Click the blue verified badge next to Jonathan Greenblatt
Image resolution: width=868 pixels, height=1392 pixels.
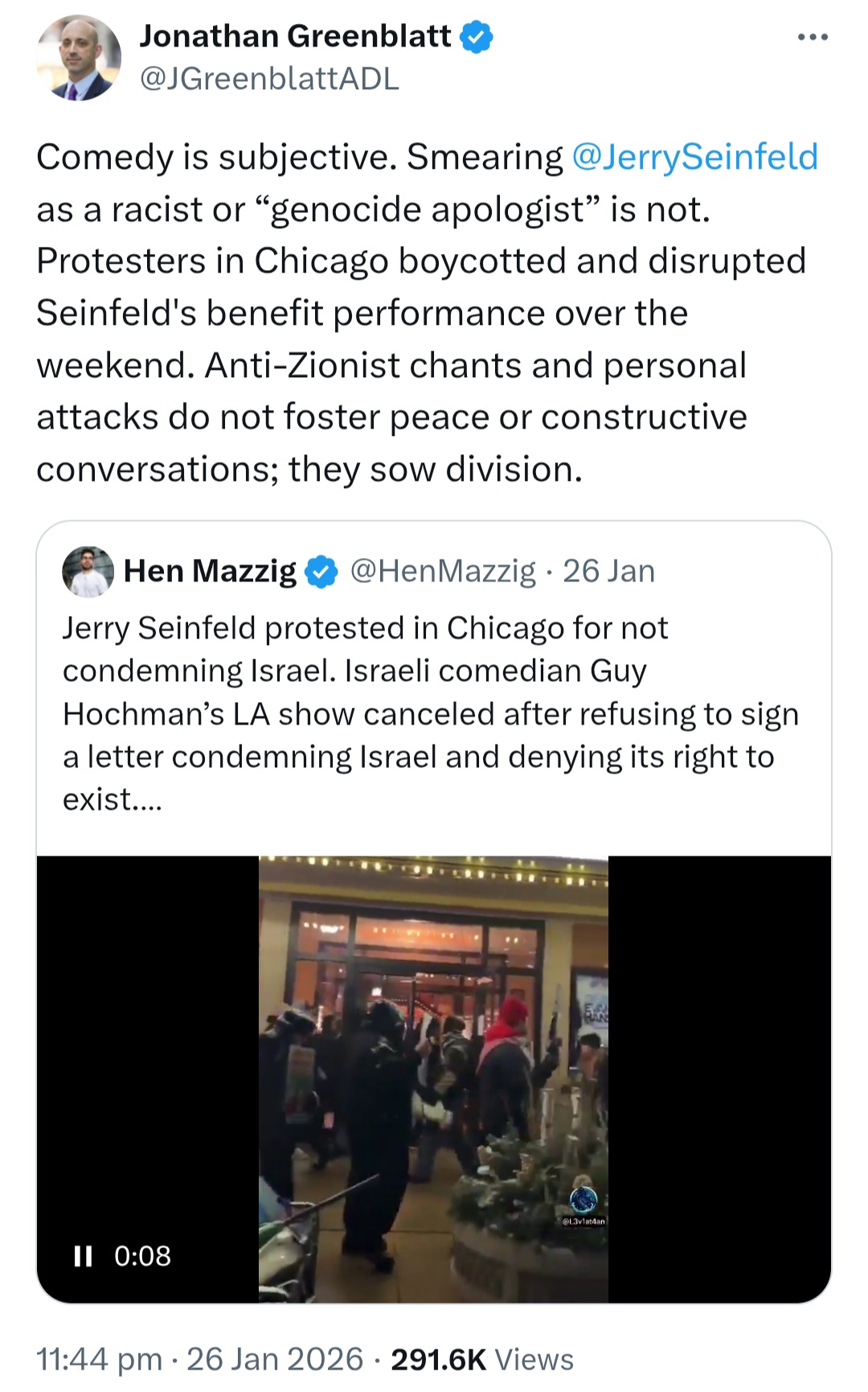click(477, 37)
